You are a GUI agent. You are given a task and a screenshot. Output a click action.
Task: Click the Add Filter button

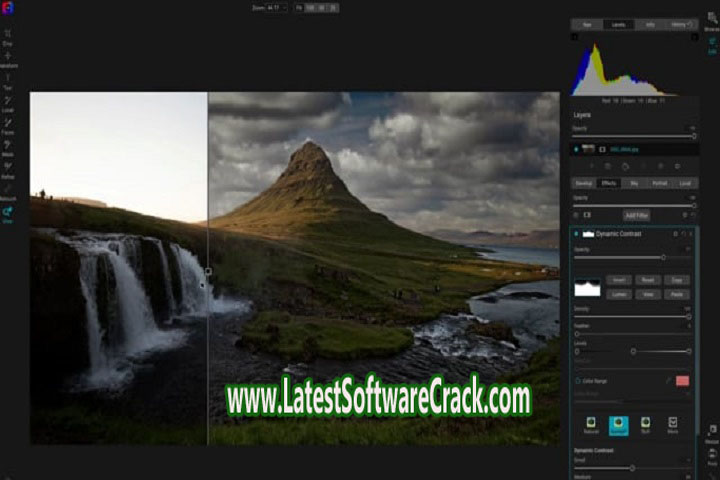point(636,215)
